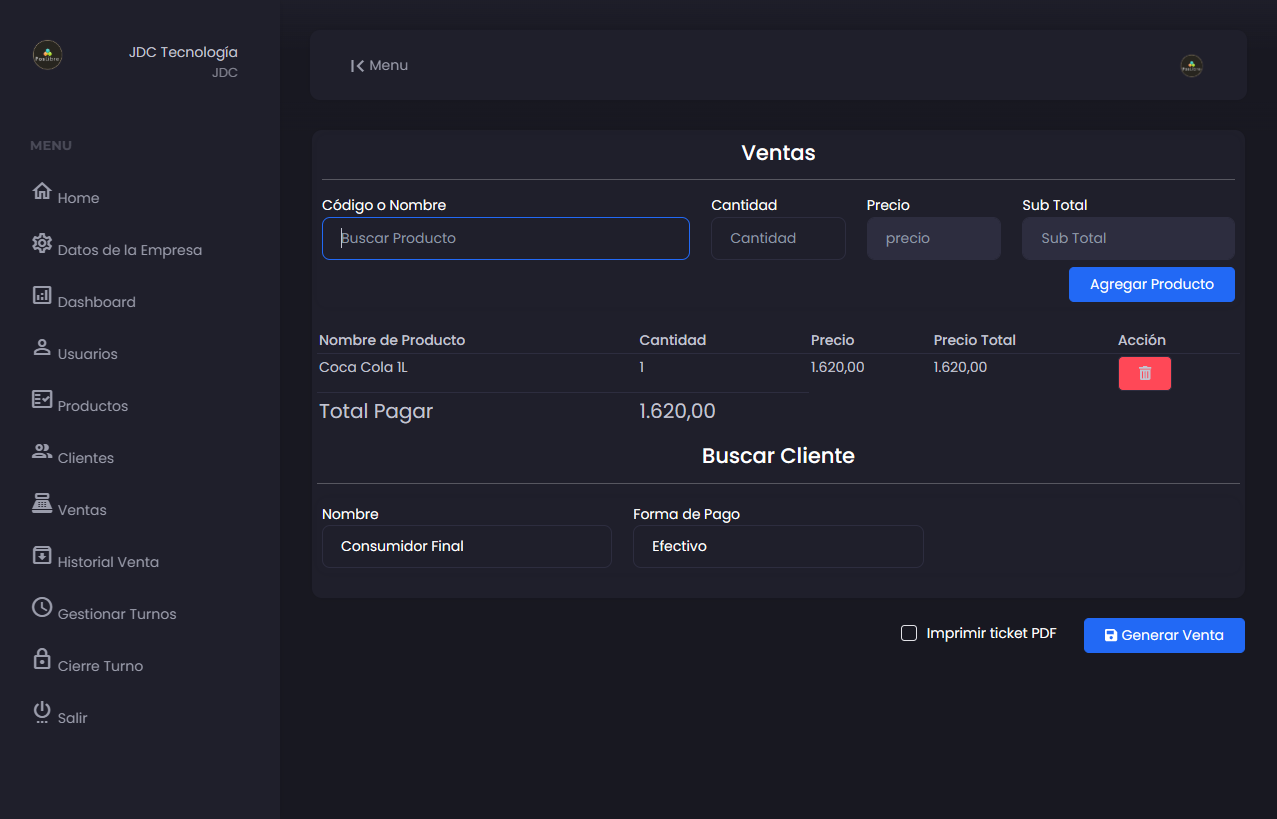This screenshot has width=1277, height=819.
Task: Collapse sidebar using the Menu toggle
Action: (x=379, y=65)
